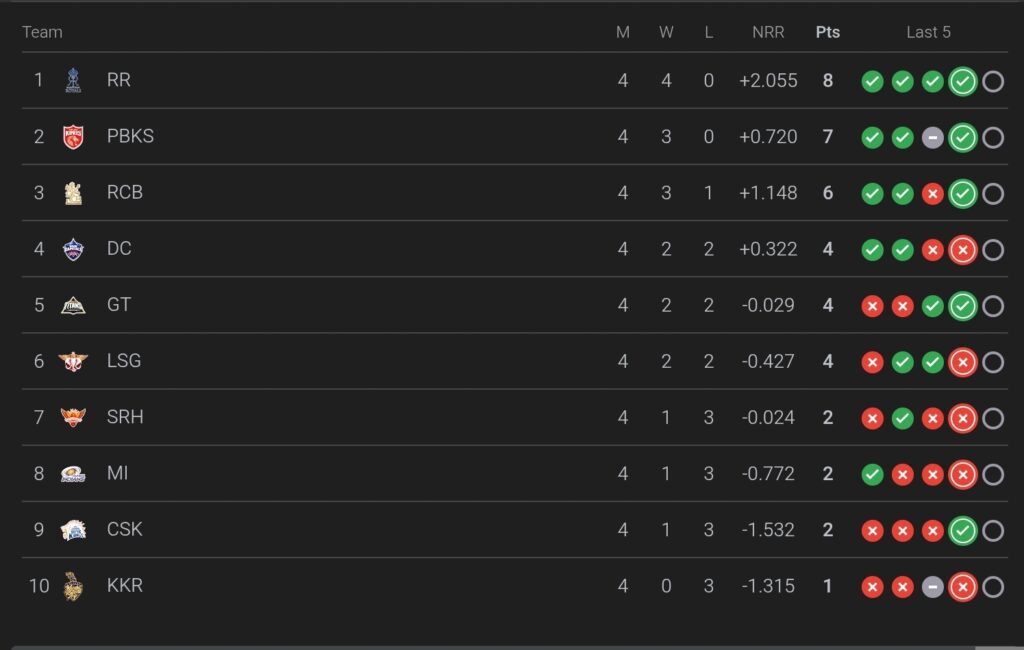
Task: Click the KKR team logo
Action: (x=72, y=586)
